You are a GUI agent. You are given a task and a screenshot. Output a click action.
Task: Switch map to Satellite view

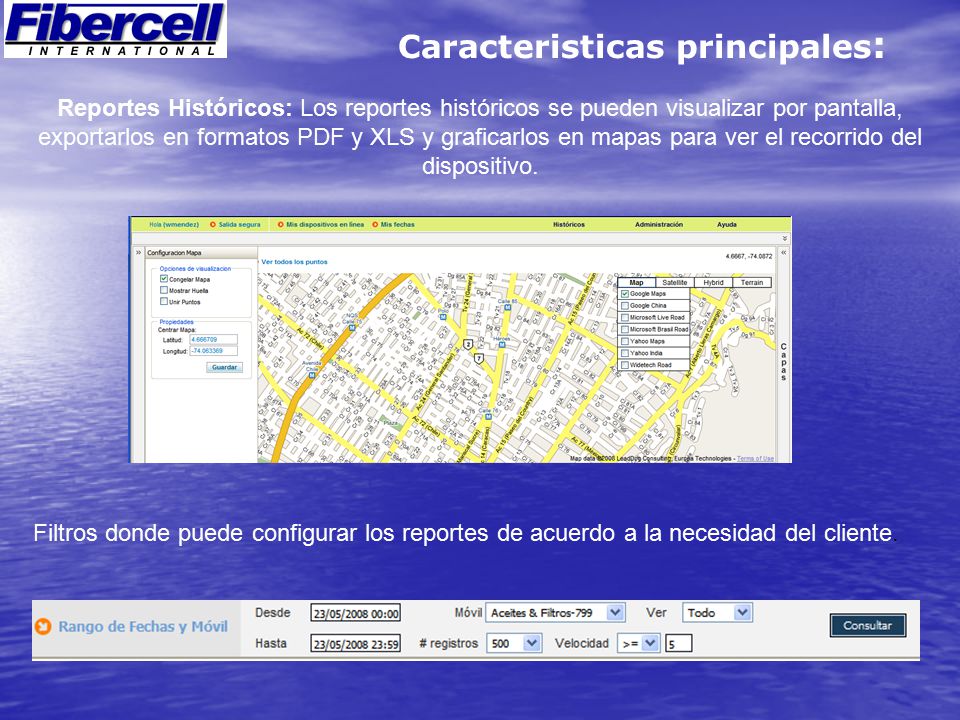click(x=675, y=282)
